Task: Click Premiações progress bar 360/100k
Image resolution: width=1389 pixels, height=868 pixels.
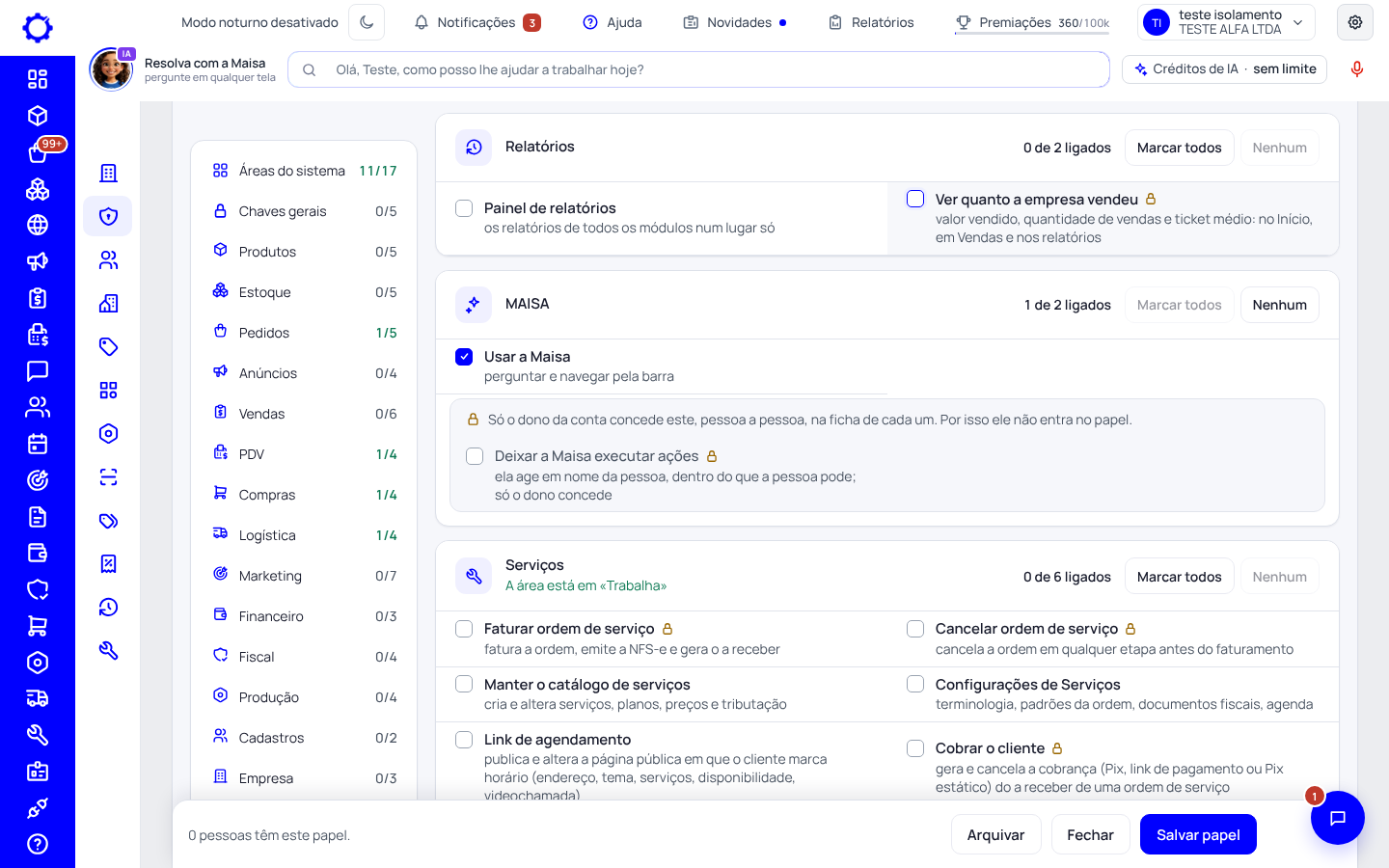Action: click(1032, 23)
